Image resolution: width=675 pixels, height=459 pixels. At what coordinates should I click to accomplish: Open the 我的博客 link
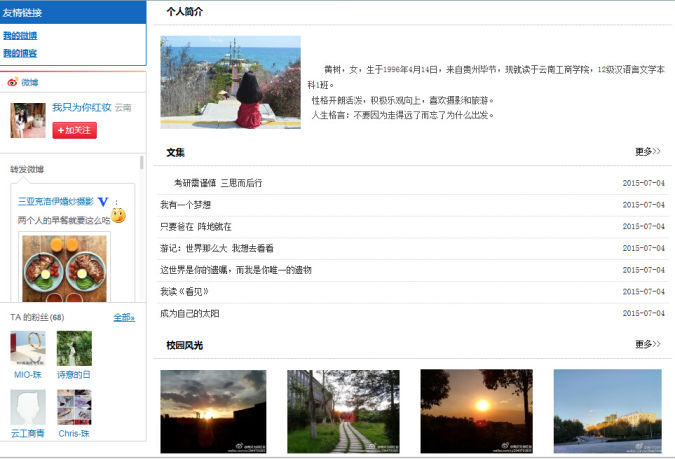pyautogui.click(x=20, y=53)
